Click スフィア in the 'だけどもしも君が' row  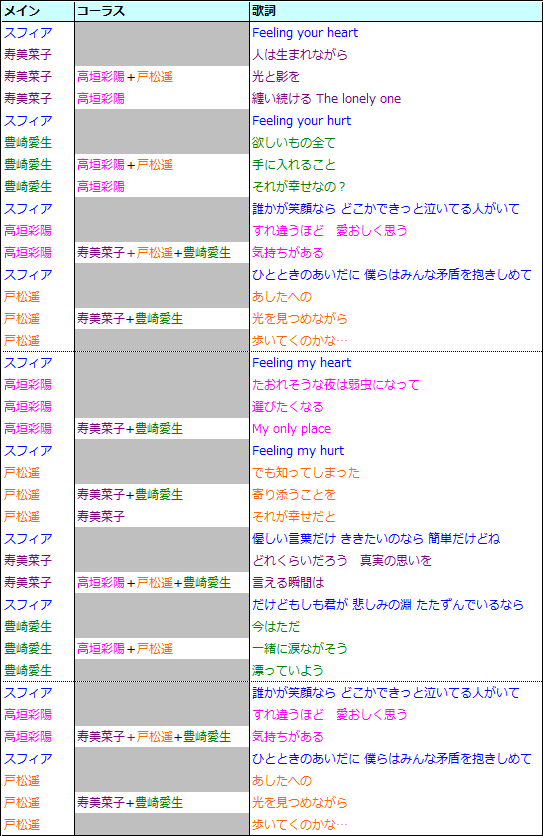pyautogui.click(x=28, y=605)
